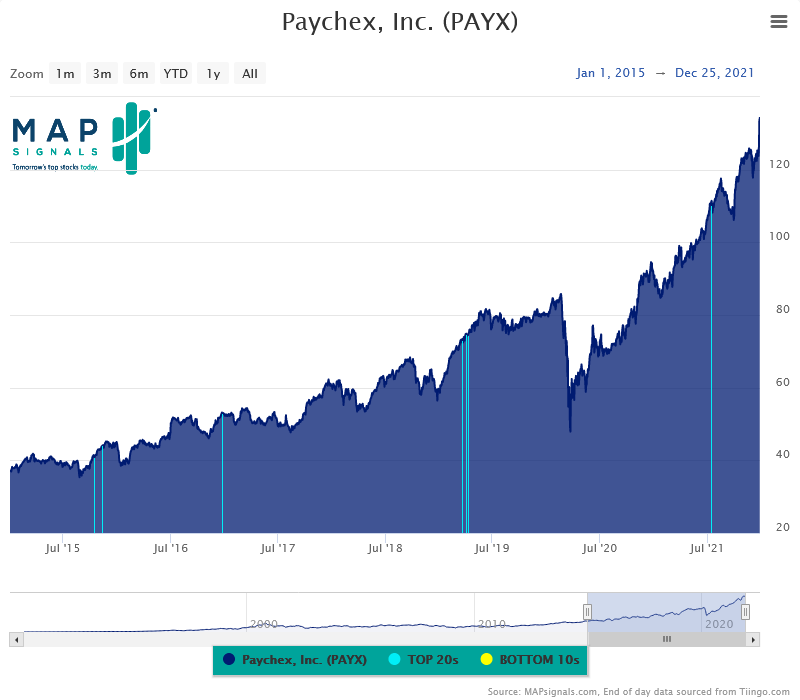This screenshot has width=800, height=700.
Task: Edit the Dec 25, 2021 end date
Action: click(x=714, y=73)
